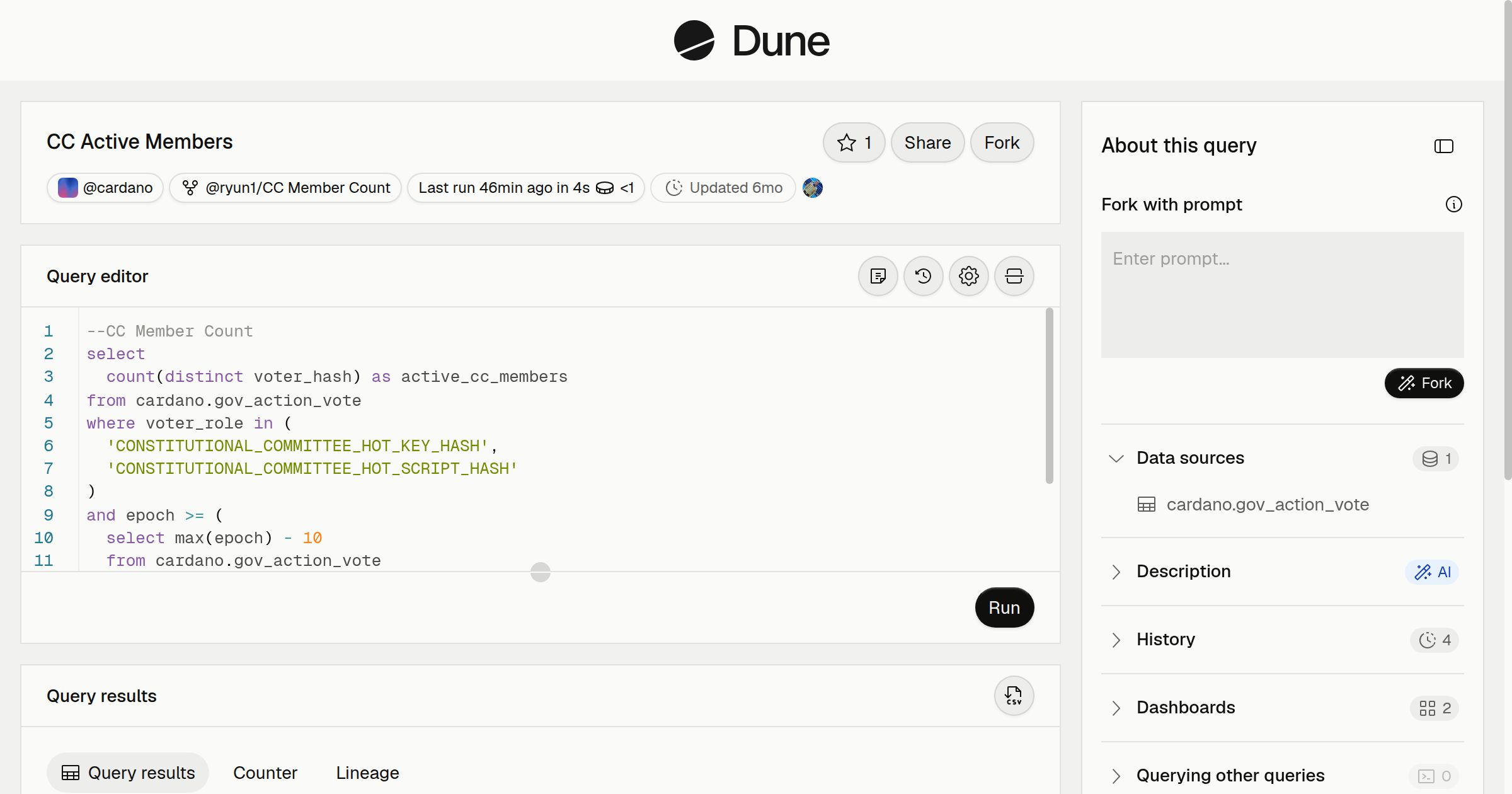Image resolution: width=1512 pixels, height=794 pixels.
Task: Click the contributor avatar next to Updated 6mo
Action: (813, 188)
